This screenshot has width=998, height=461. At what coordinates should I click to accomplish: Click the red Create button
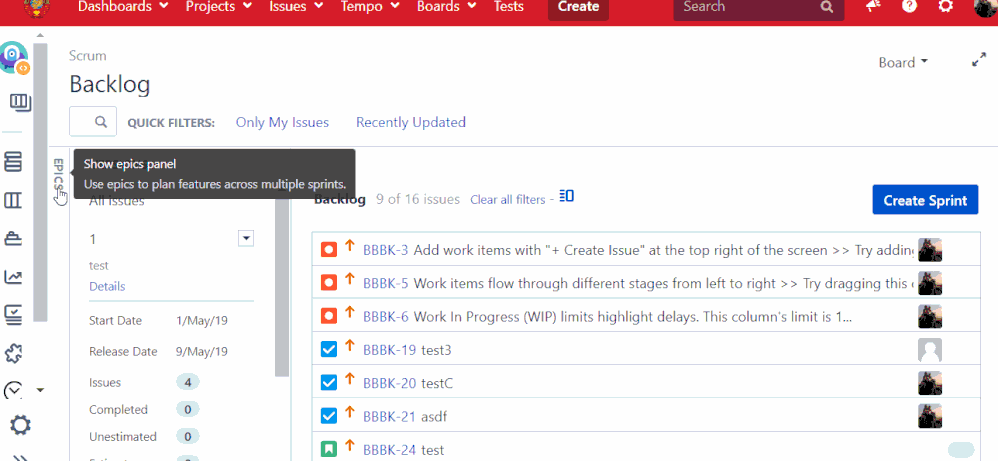click(x=579, y=7)
